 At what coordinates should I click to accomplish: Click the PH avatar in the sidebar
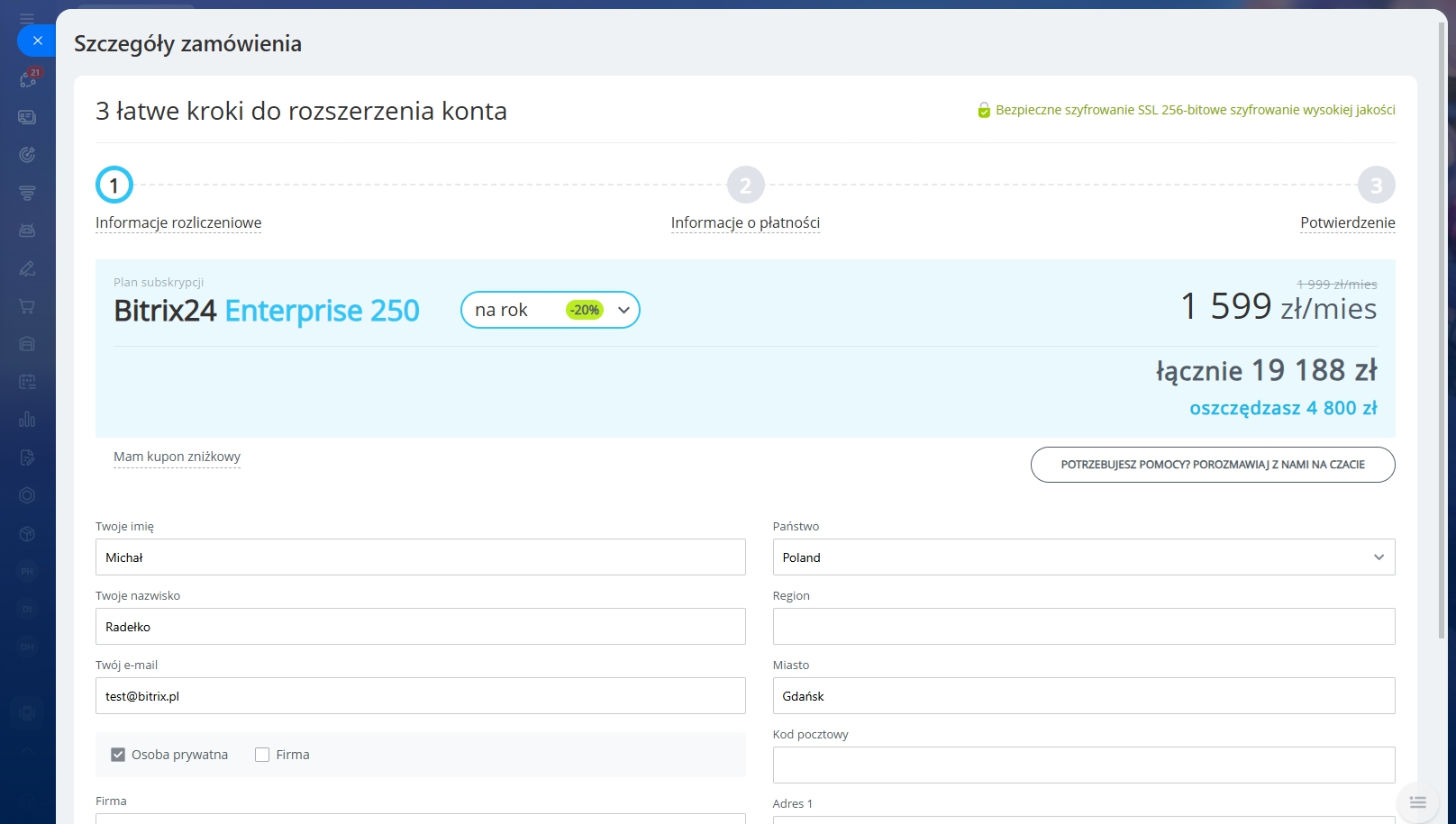(27, 571)
